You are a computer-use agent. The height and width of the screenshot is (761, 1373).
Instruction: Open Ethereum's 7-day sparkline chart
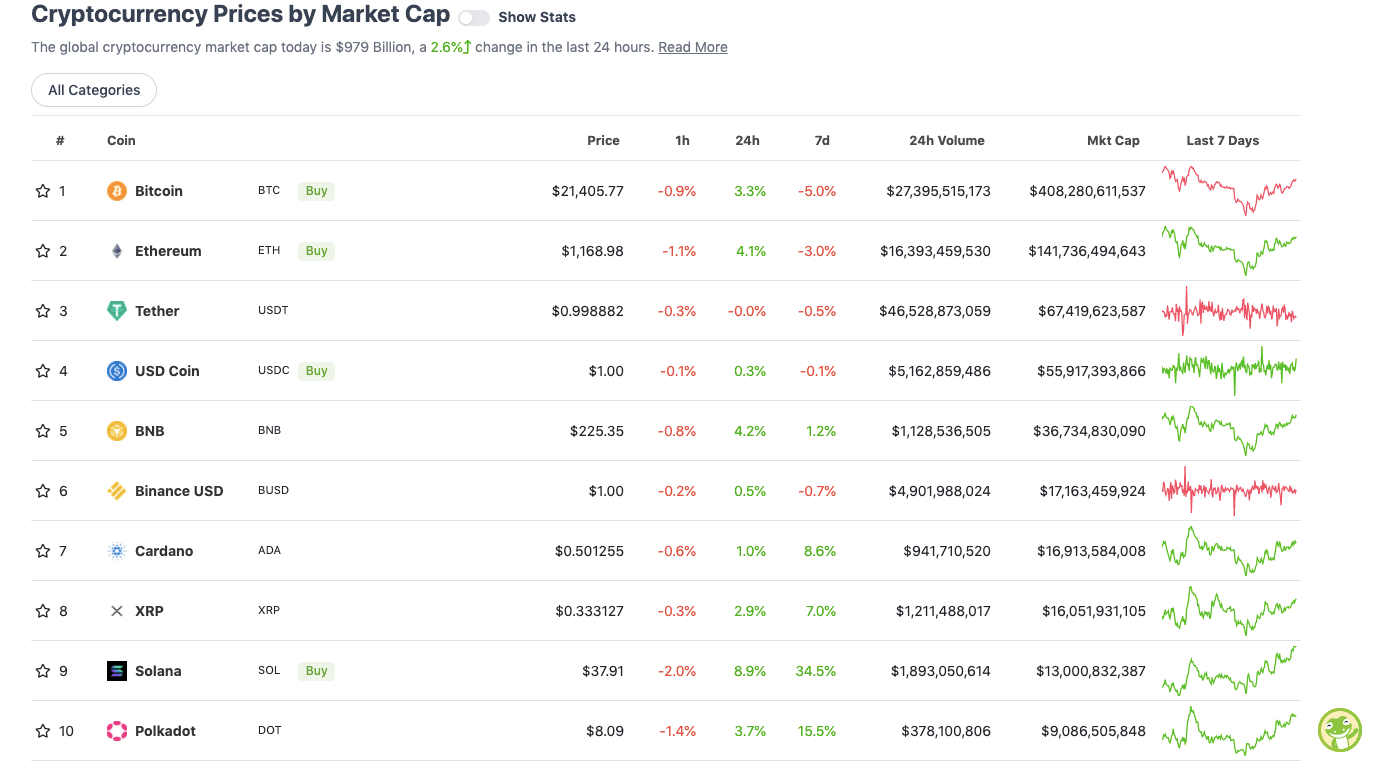pyautogui.click(x=1229, y=250)
